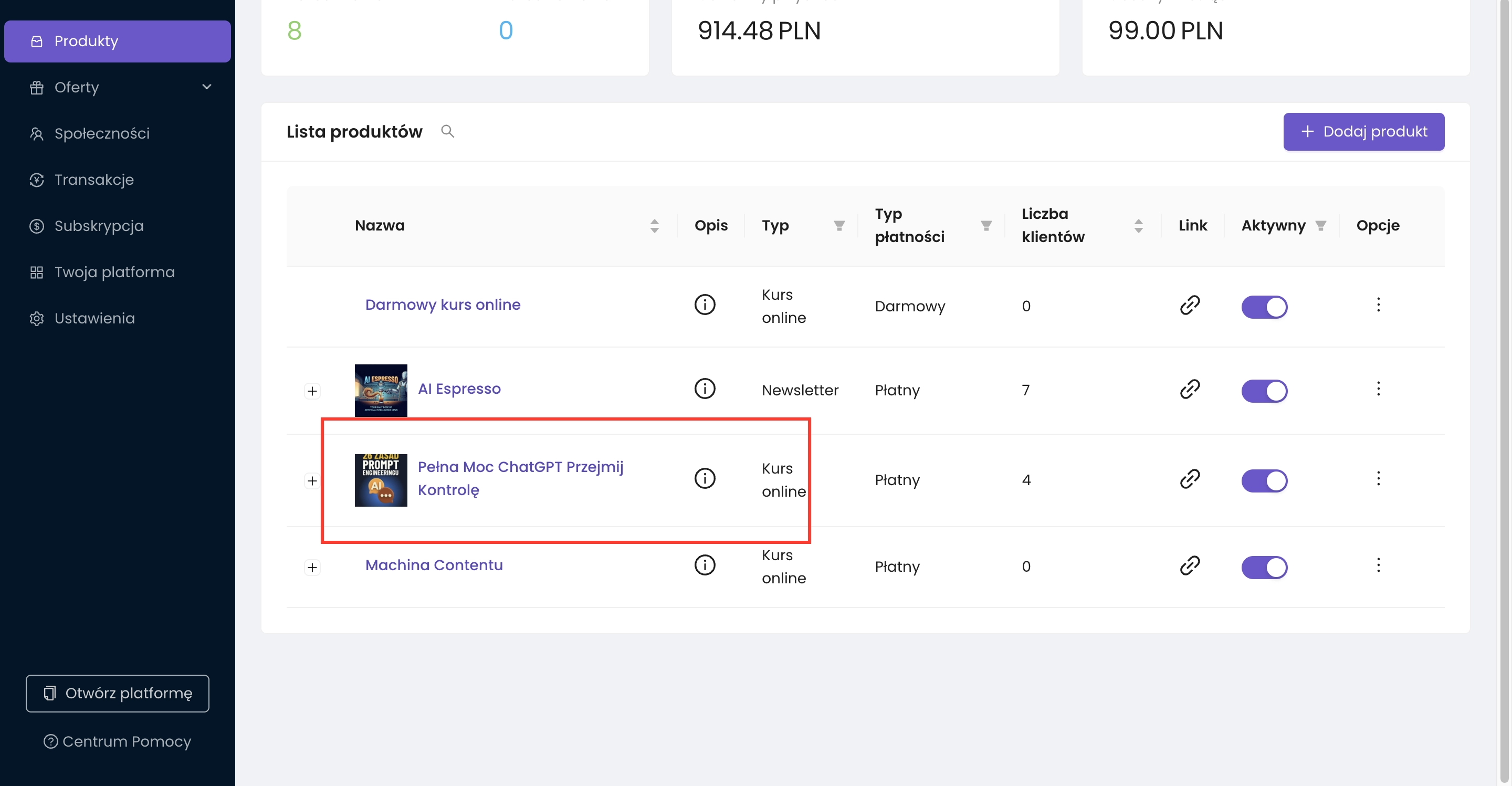Disable the Darmowy kurs online active toggle

coord(1264,307)
